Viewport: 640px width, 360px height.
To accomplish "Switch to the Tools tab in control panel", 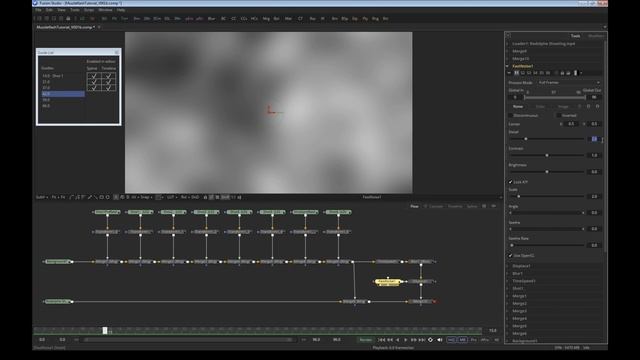I will tap(576, 36).
